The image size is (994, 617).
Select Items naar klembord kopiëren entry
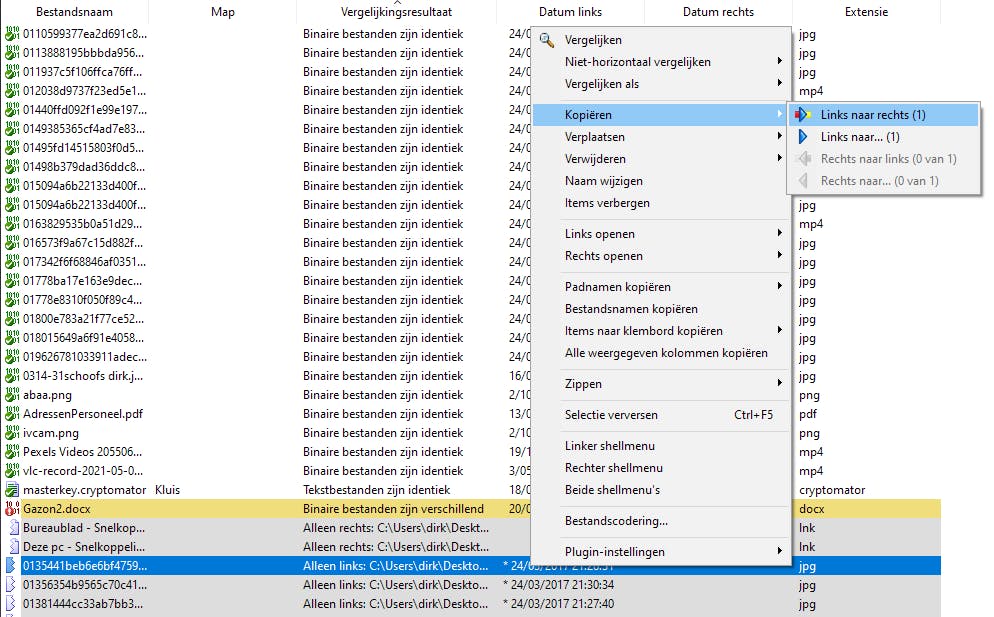tap(662, 330)
